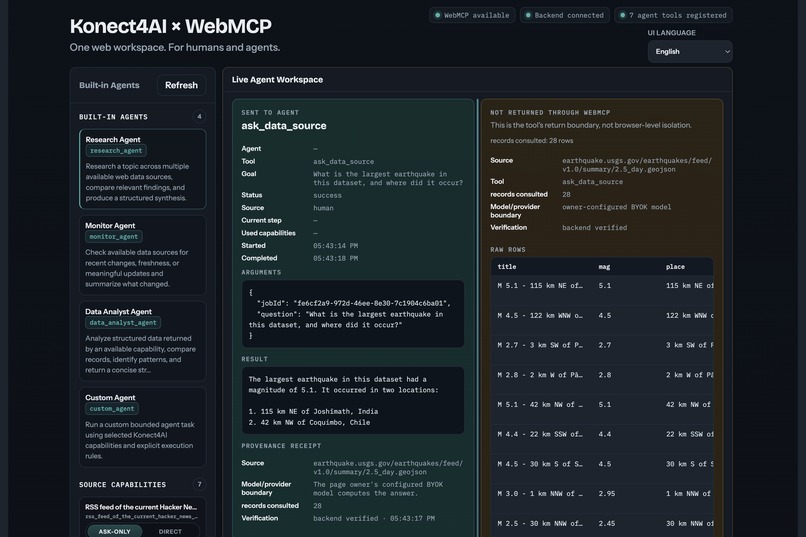
Task: Select the Monitor Agent card
Action: (x=142, y=255)
